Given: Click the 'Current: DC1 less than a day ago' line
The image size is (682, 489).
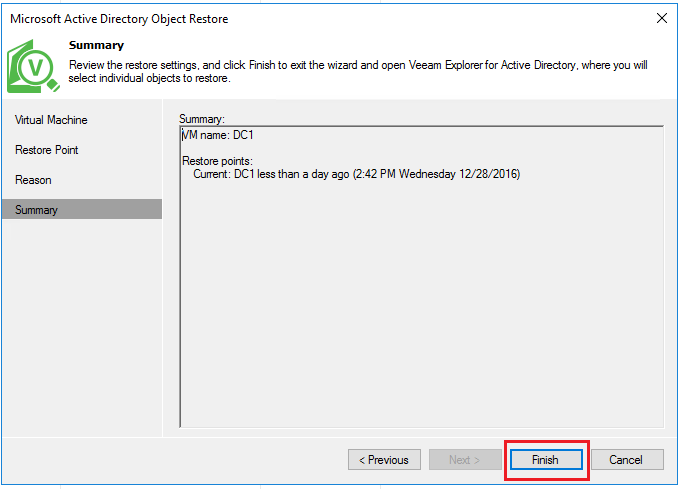Looking at the screenshot, I should coord(357,174).
